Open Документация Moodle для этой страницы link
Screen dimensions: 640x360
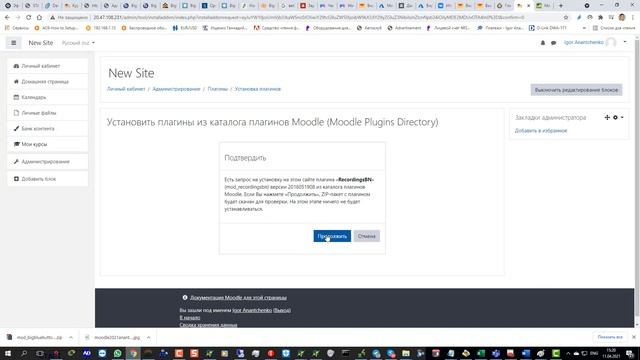(238, 298)
